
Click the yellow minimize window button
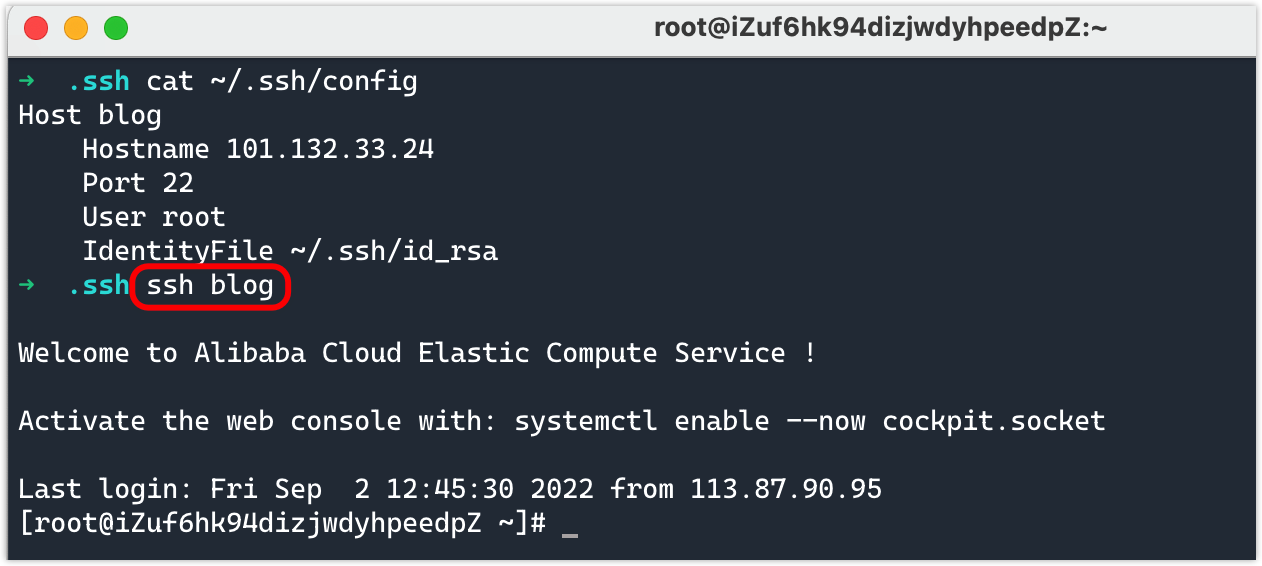[76, 29]
